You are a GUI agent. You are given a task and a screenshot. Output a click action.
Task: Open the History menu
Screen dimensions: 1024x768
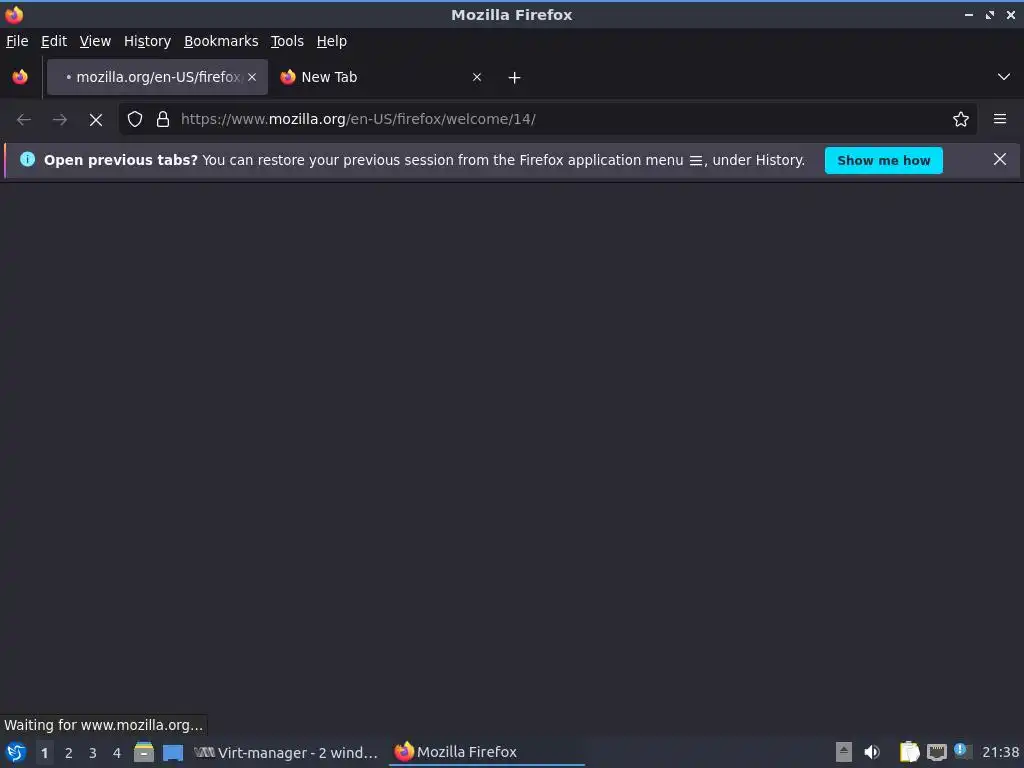(x=148, y=41)
